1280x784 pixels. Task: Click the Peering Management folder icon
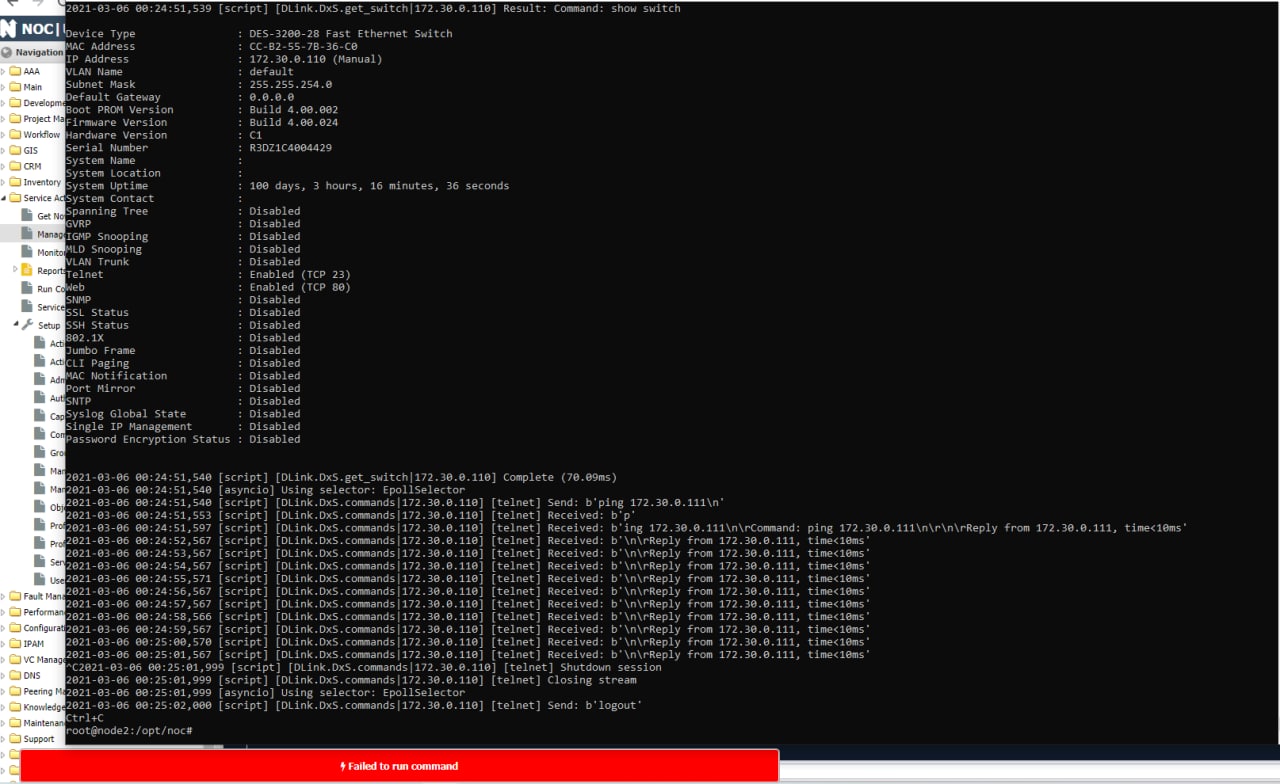click(x=15, y=691)
